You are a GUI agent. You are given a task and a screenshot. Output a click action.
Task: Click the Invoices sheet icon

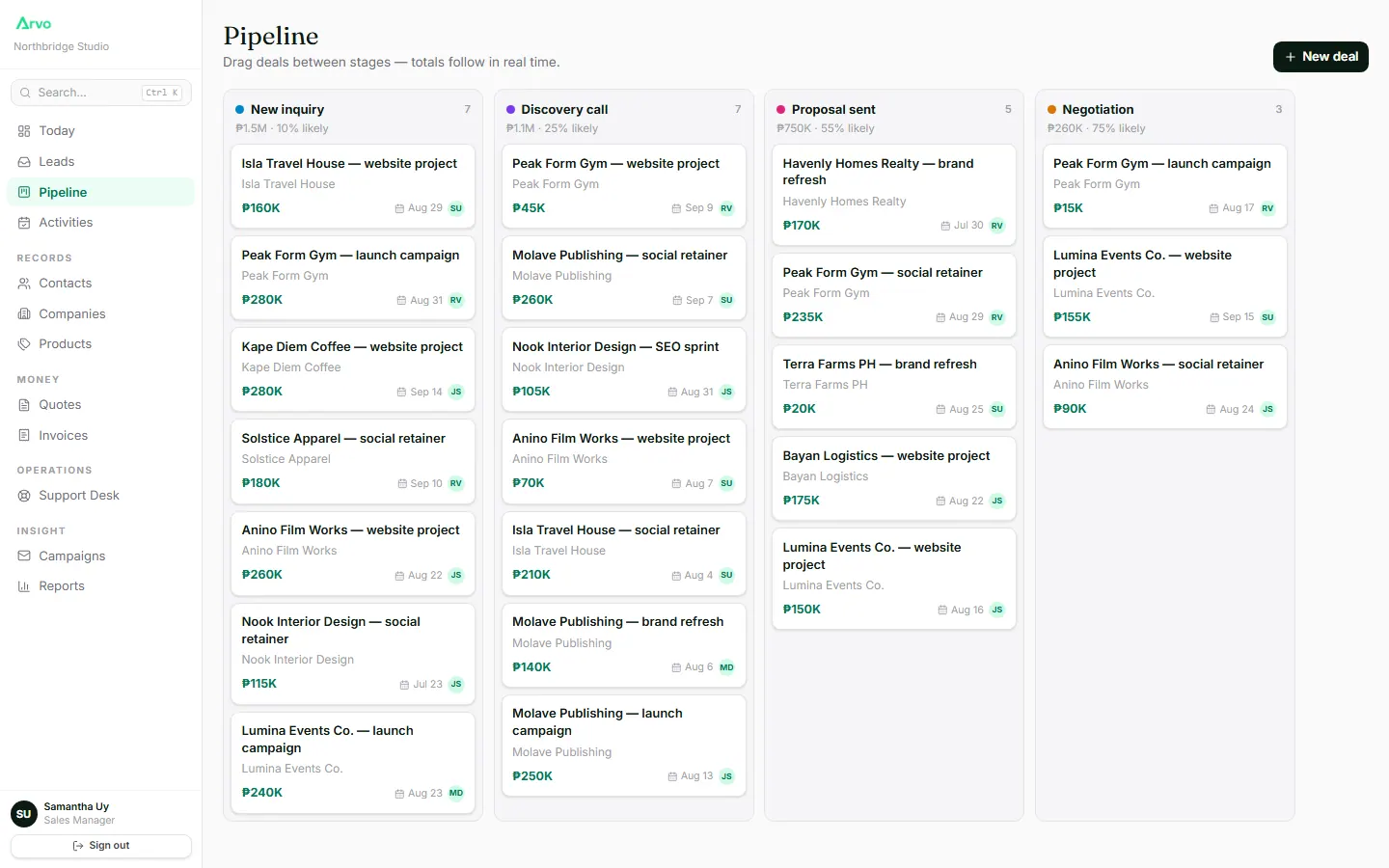pos(24,436)
